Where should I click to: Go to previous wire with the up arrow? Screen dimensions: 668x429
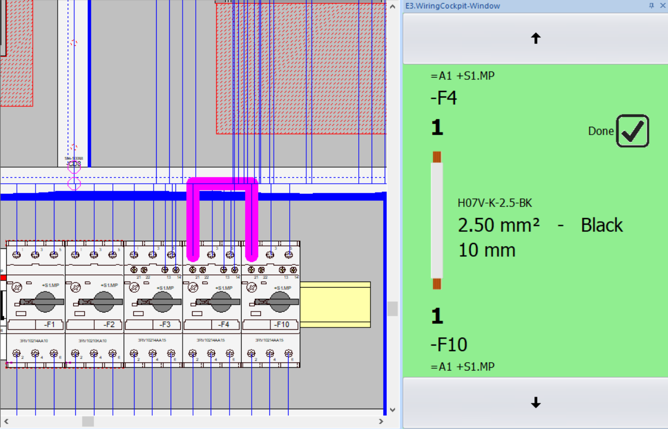535,39
